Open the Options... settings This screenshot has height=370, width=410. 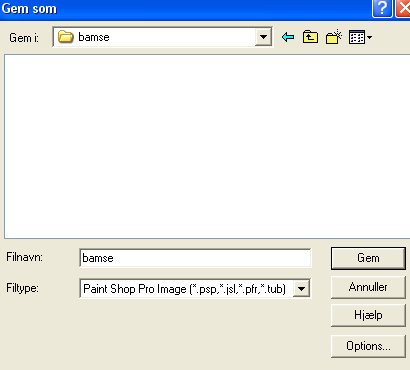[x=368, y=346]
